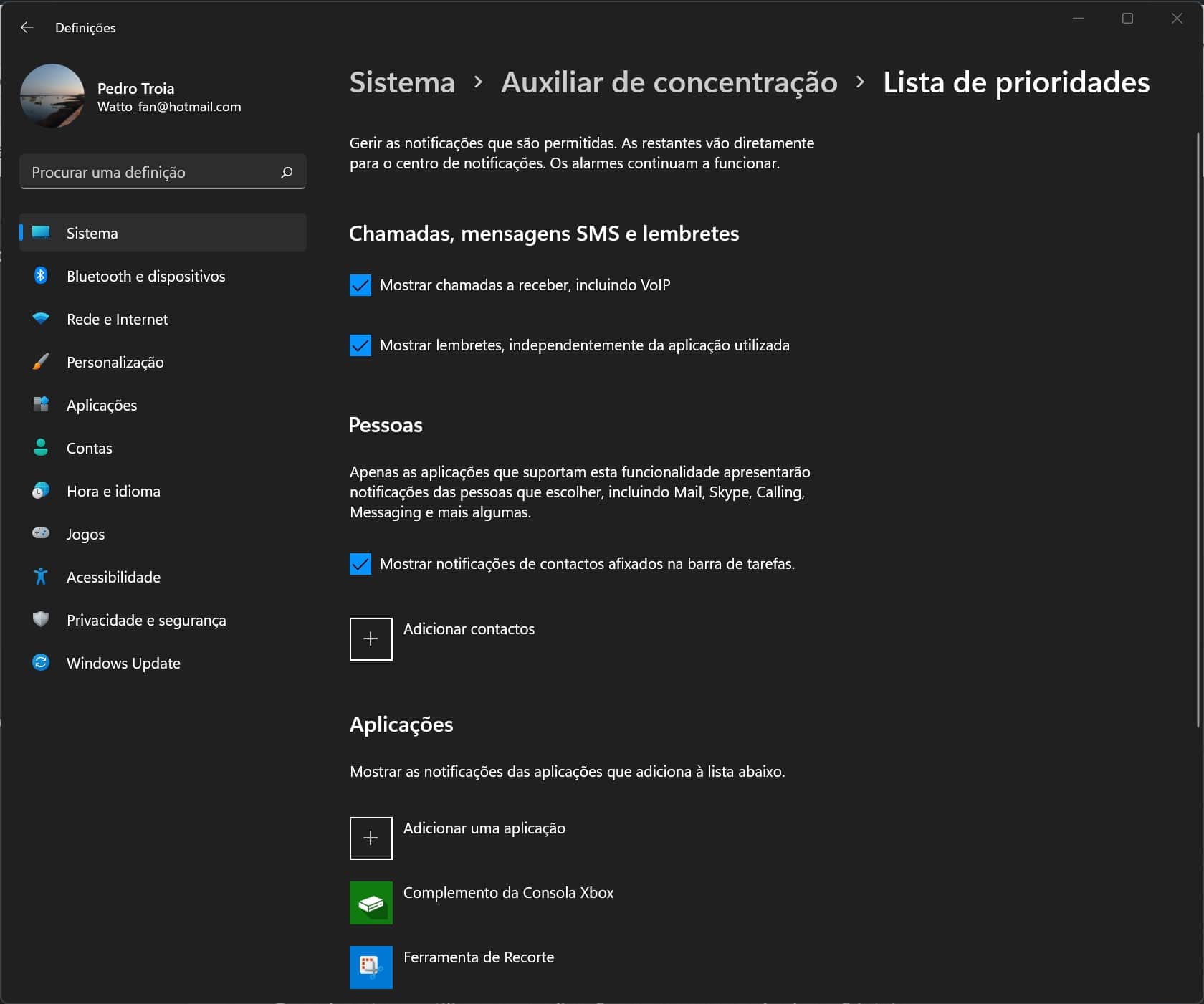Click the Procurar uma definição search field
Screen dimensions: 1204x1004
(150, 172)
